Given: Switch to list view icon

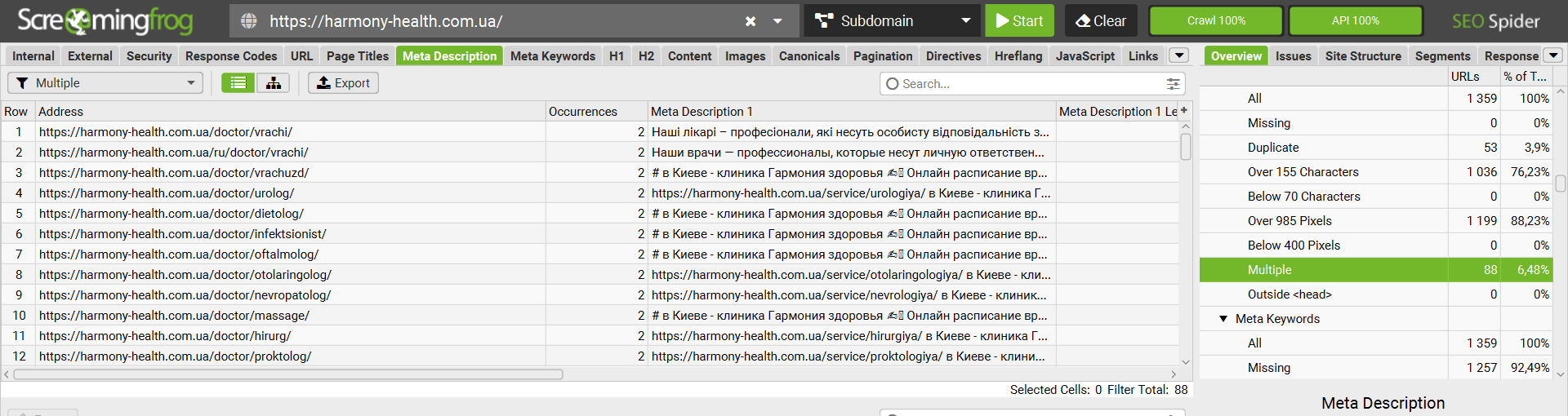Looking at the screenshot, I should pyautogui.click(x=238, y=83).
